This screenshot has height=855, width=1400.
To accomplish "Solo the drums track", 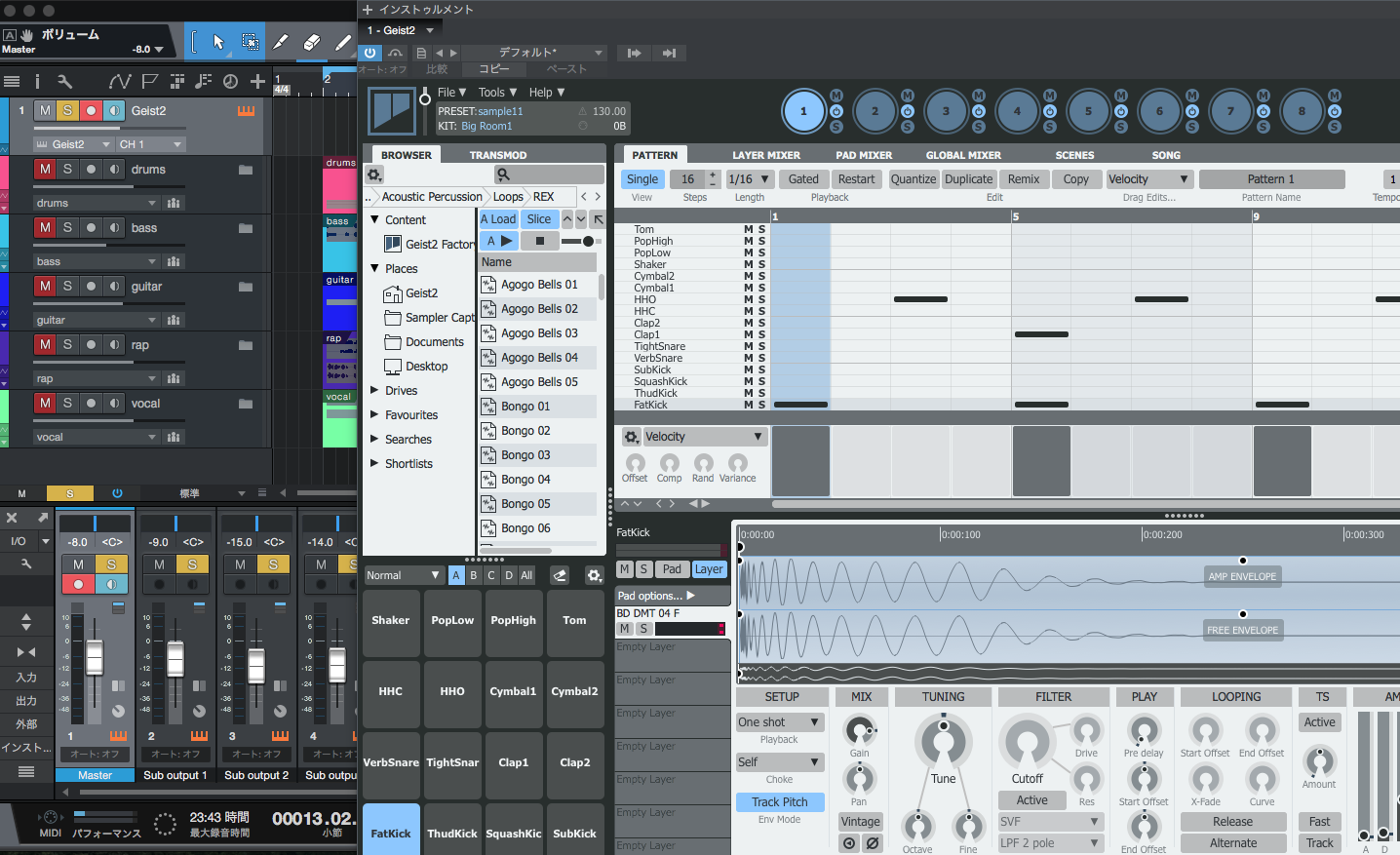I will 67,169.
